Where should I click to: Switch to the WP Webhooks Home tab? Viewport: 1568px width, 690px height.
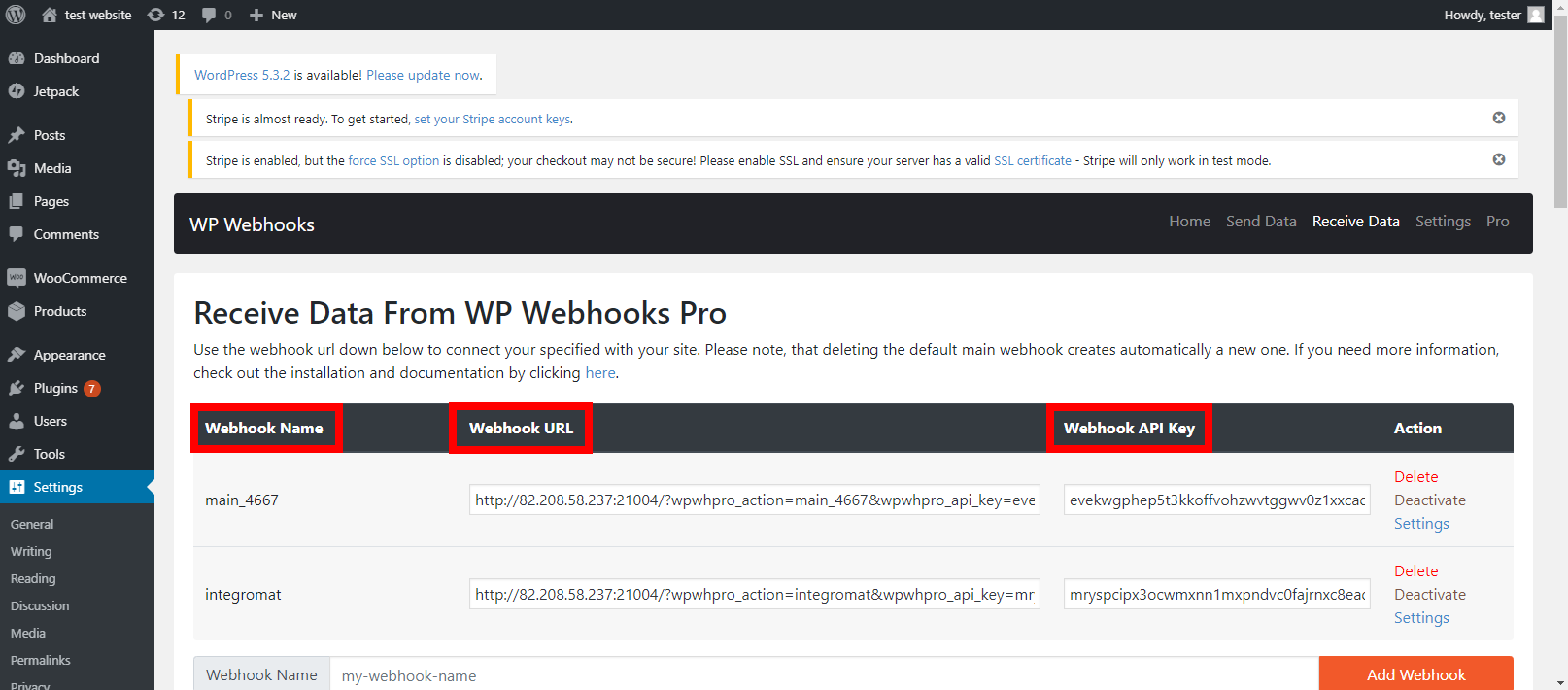1189,222
